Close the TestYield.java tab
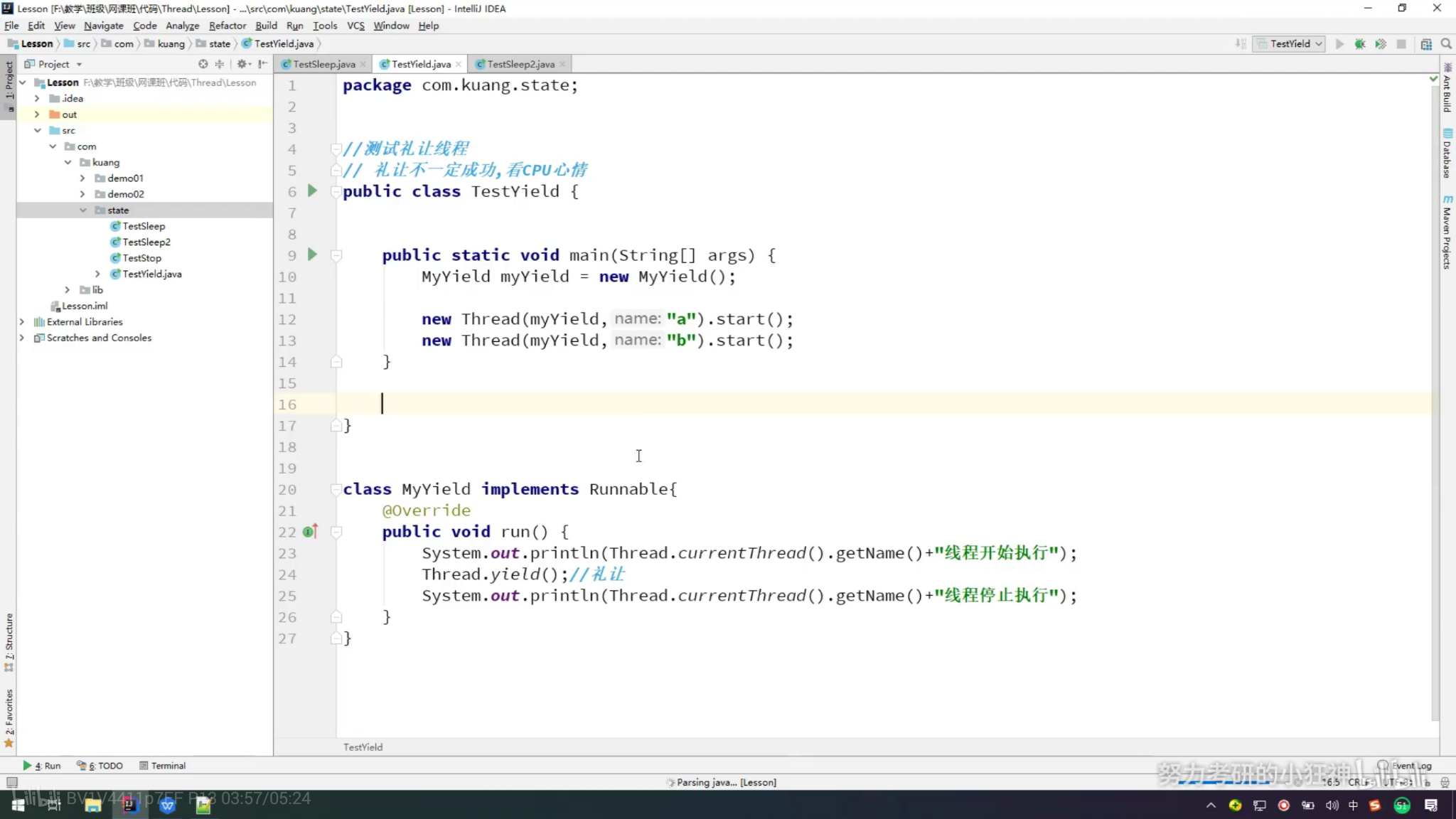This screenshot has height=819, width=1456. tap(459, 64)
